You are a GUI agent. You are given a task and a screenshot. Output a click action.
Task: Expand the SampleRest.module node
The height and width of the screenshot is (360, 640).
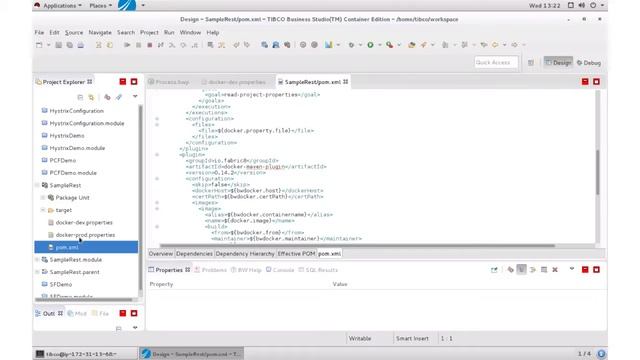pyautogui.click(x=37, y=260)
